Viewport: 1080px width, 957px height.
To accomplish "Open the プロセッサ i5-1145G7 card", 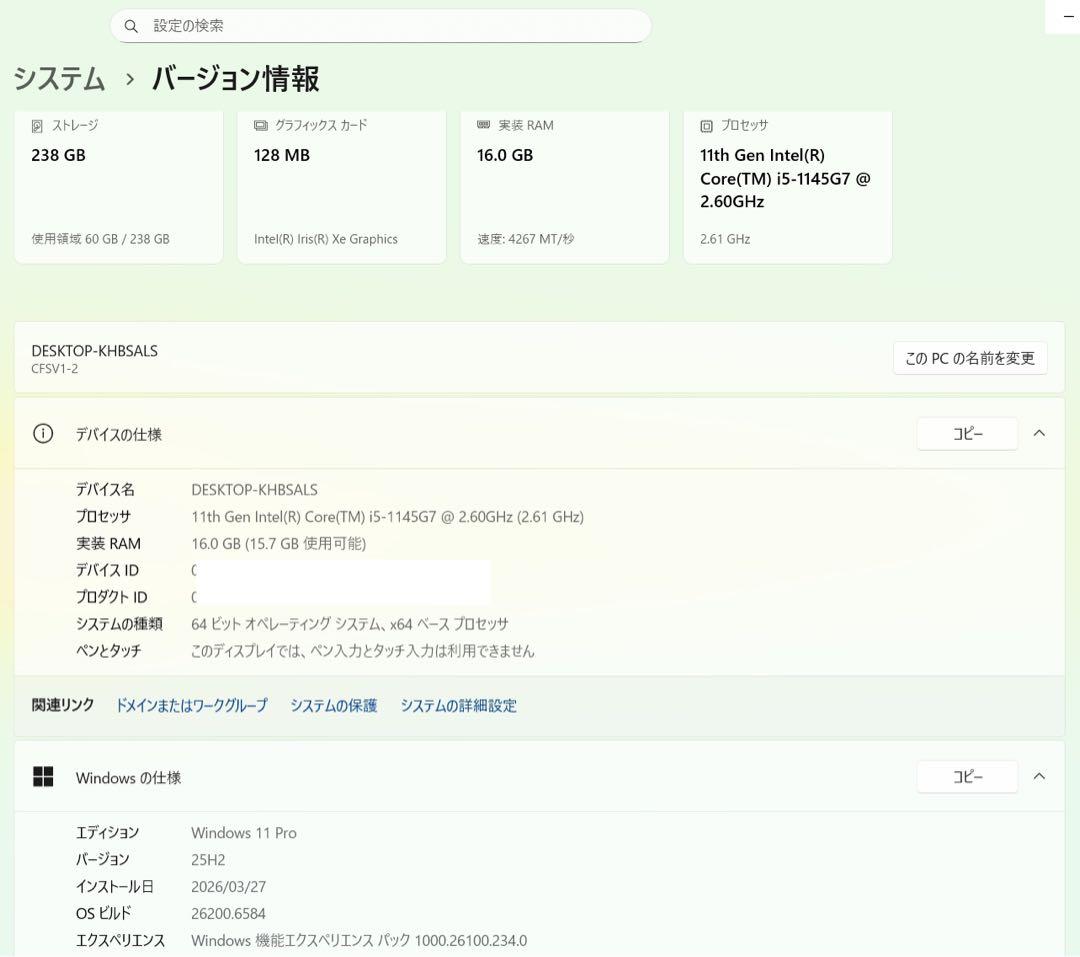I will pyautogui.click(x=787, y=187).
